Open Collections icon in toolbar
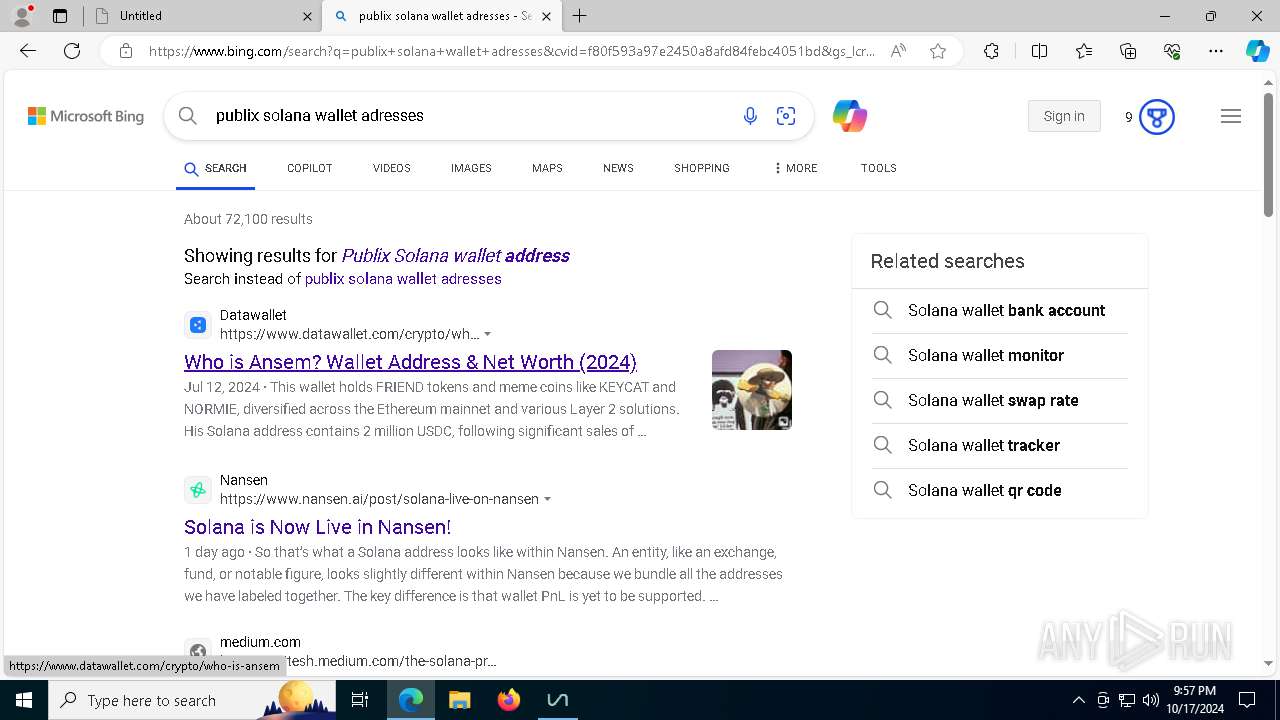 (1128, 51)
